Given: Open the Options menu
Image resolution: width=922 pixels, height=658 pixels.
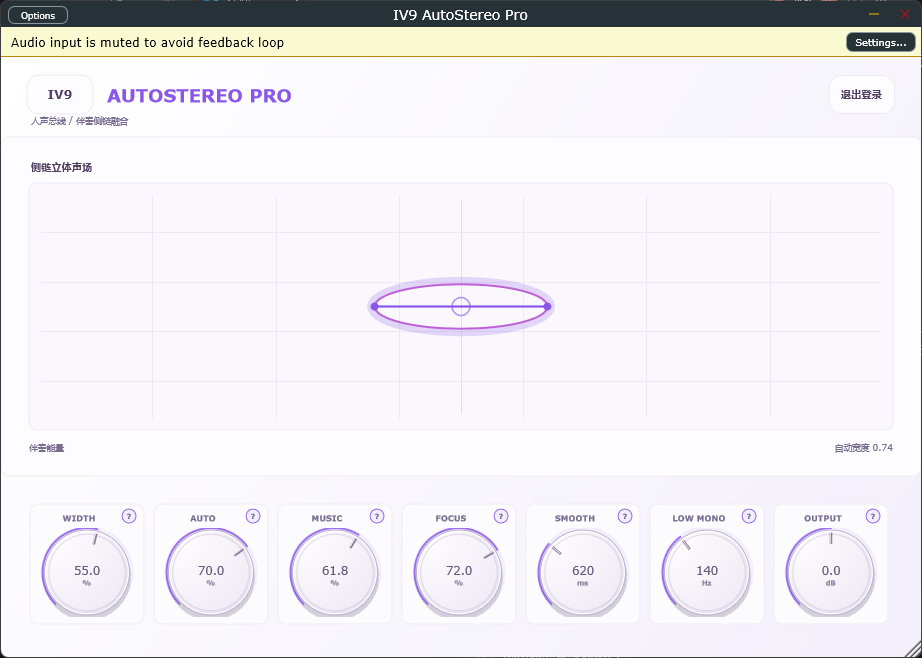Looking at the screenshot, I should point(38,15).
